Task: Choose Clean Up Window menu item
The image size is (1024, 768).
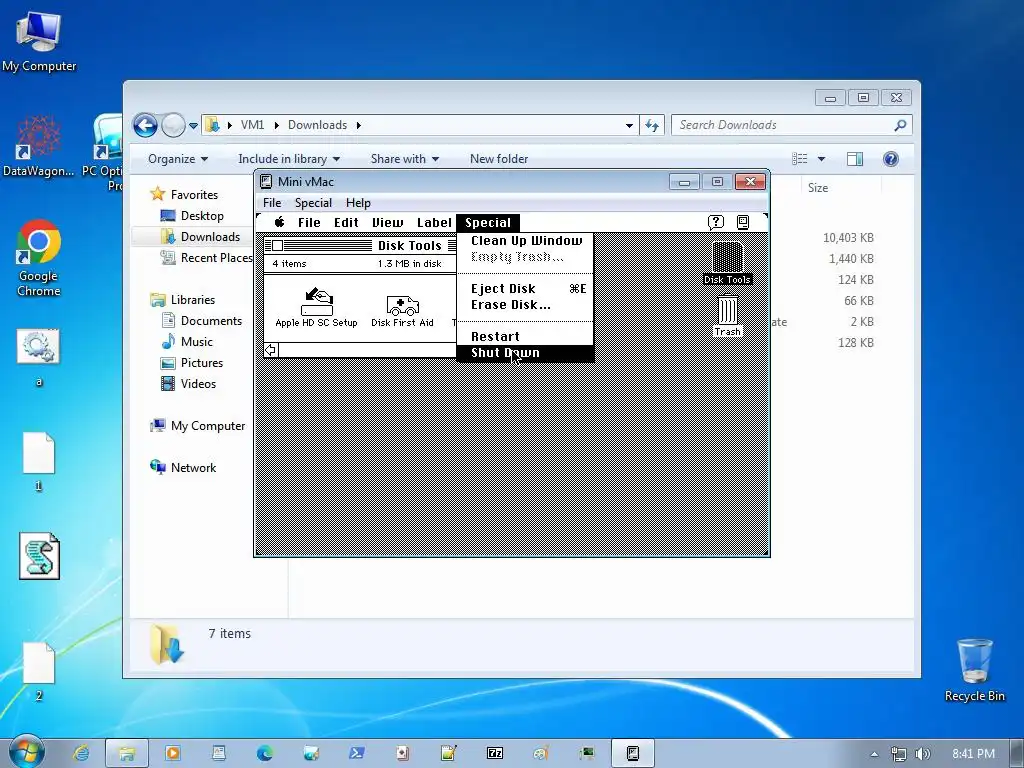Action: point(525,240)
